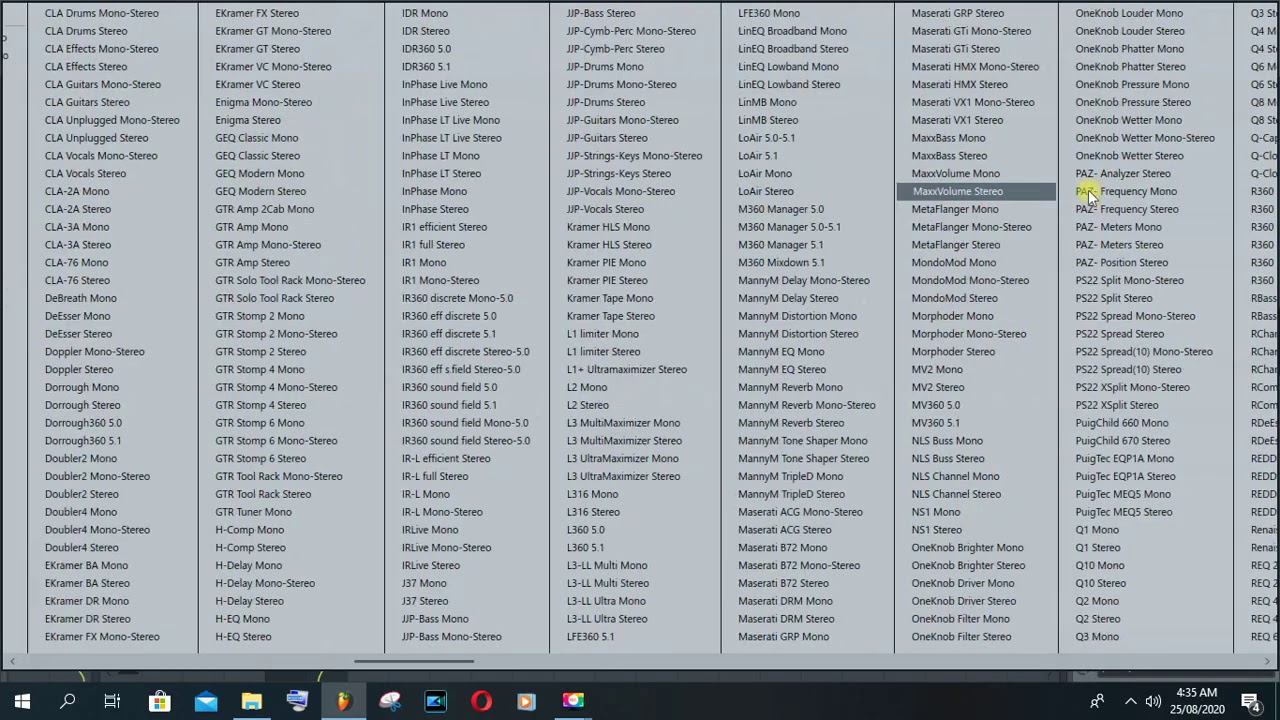
Task: Choose Doubler2 Stereo plugin
Action: [81, 494]
